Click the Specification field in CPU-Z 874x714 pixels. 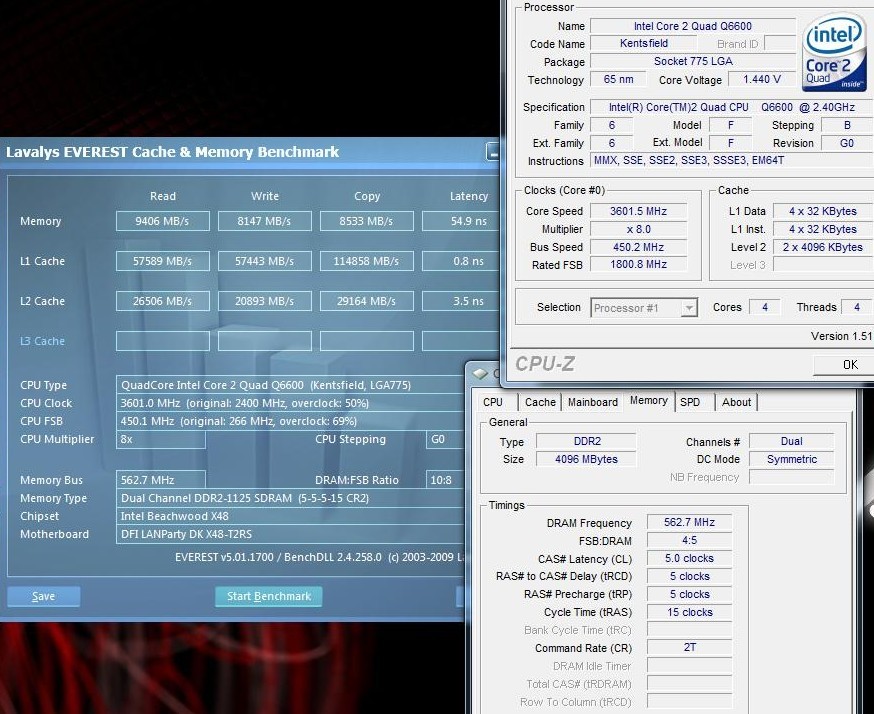732,107
